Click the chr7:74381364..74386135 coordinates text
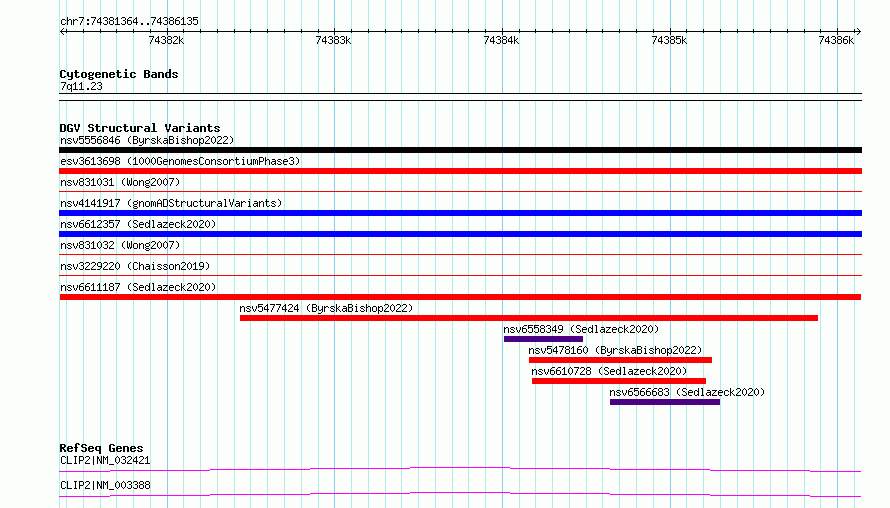This screenshot has width=890, height=508. (129, 22)
